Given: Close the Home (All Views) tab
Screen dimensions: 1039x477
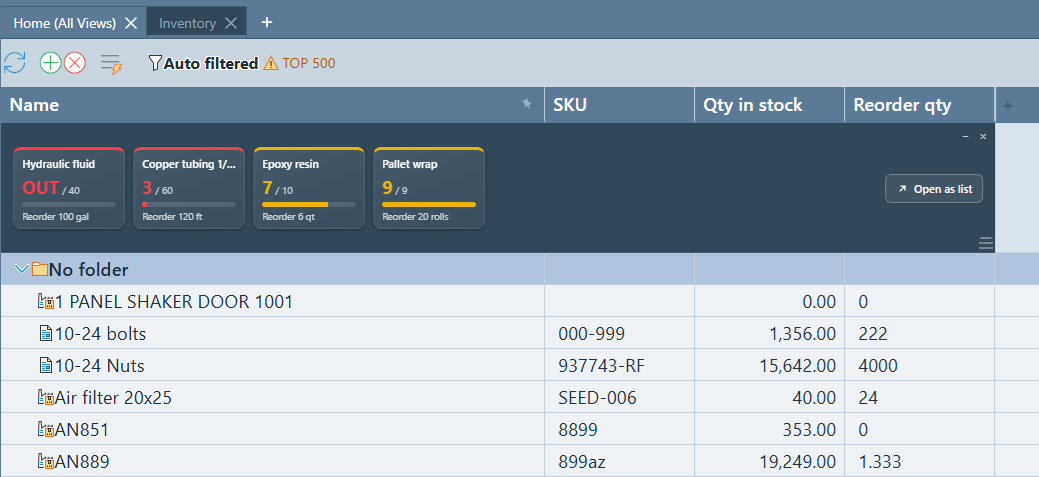Looking at the screenshot, I should click(131, 23).
